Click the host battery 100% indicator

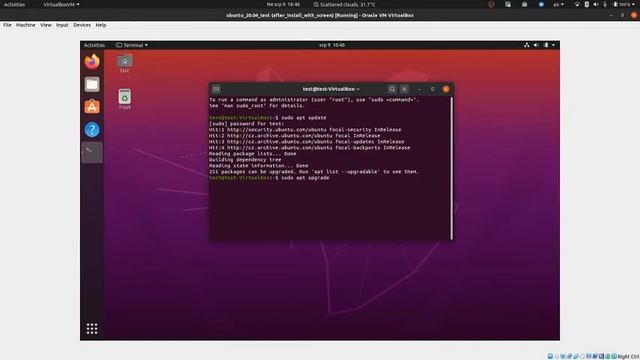(x=624, y=4)
